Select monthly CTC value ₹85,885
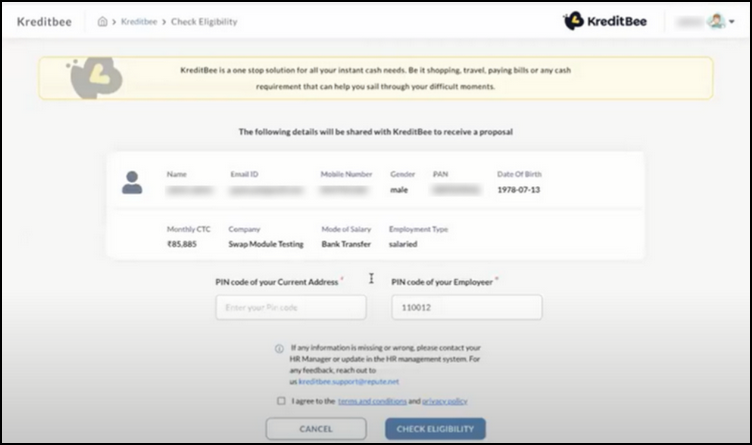The image size is (752, 445). click(182, 244)
